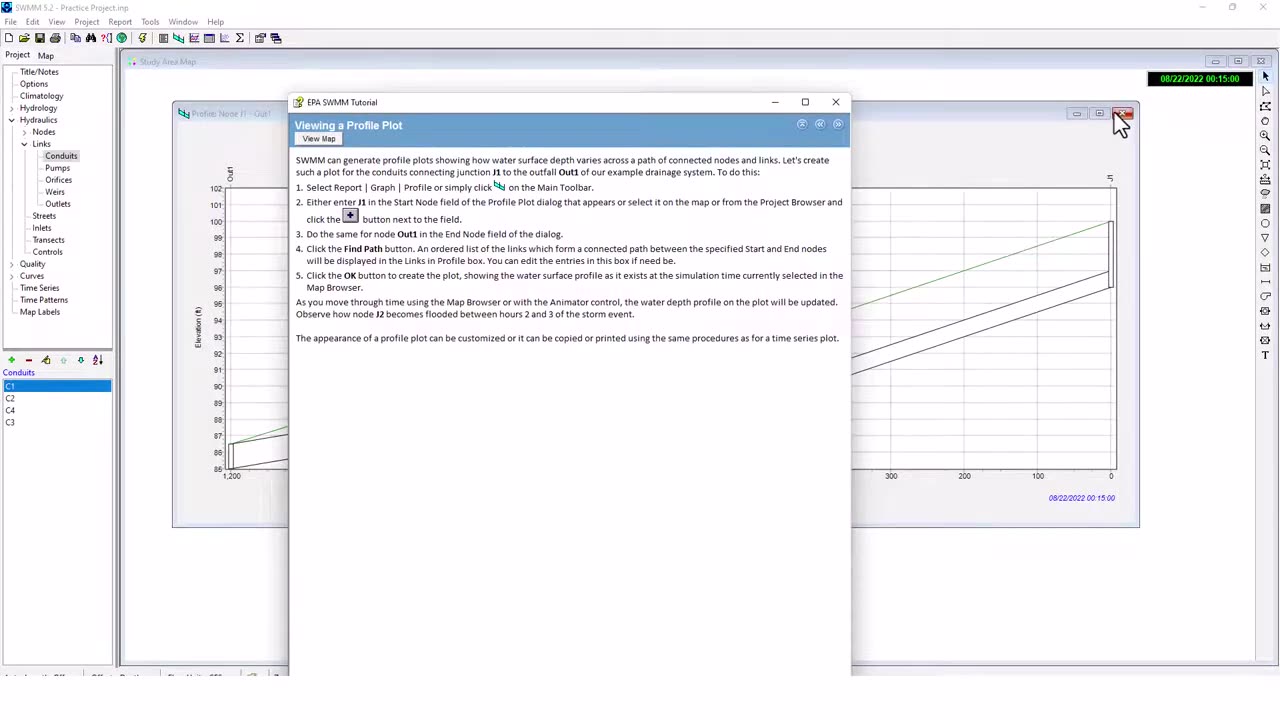Activate the zoom in magnifier tool
This screenshot has width=1280, height=720.
click(1265, 136)
